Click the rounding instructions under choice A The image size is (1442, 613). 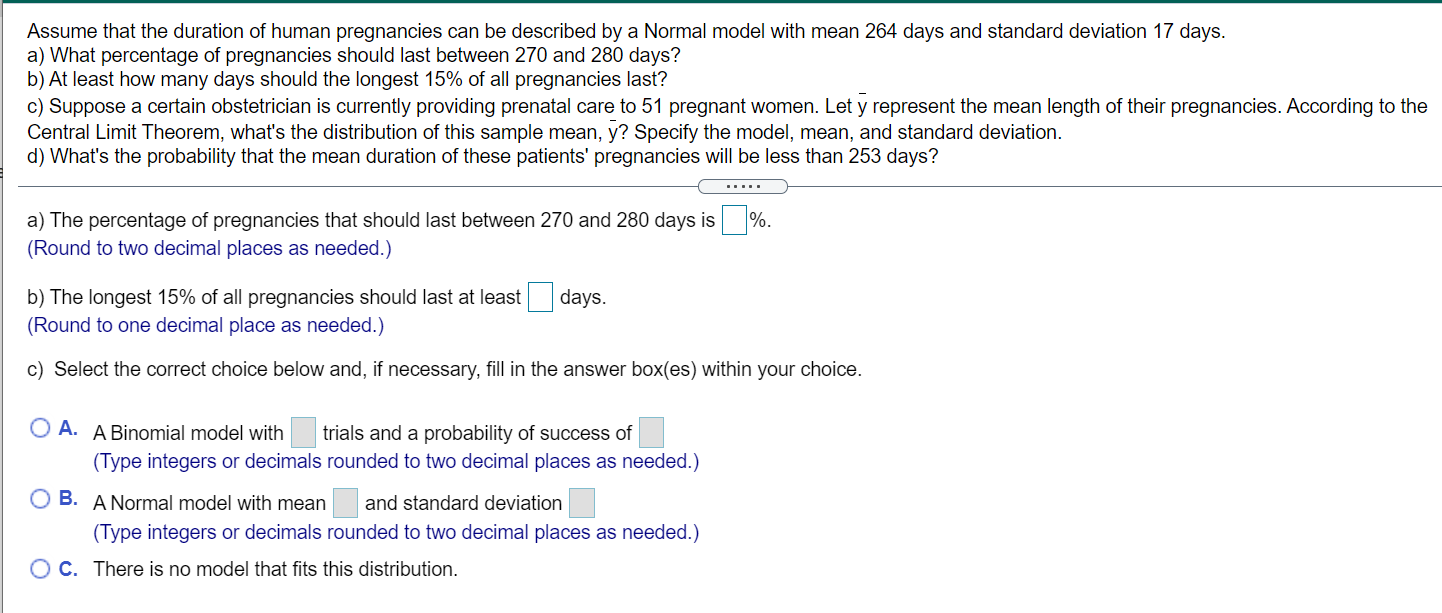396,461
